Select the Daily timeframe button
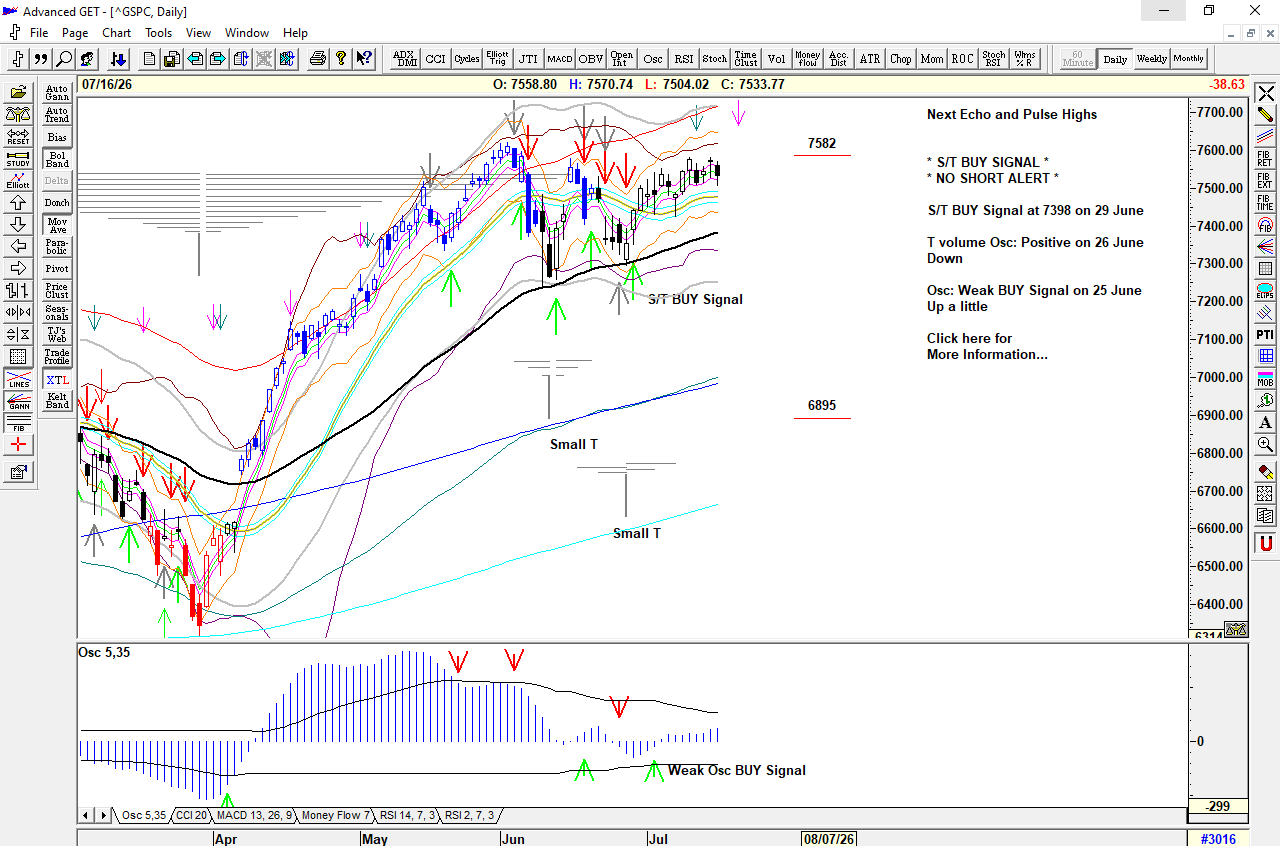Viewport: 1280px width, 846px height. (x=1115, y=58)
